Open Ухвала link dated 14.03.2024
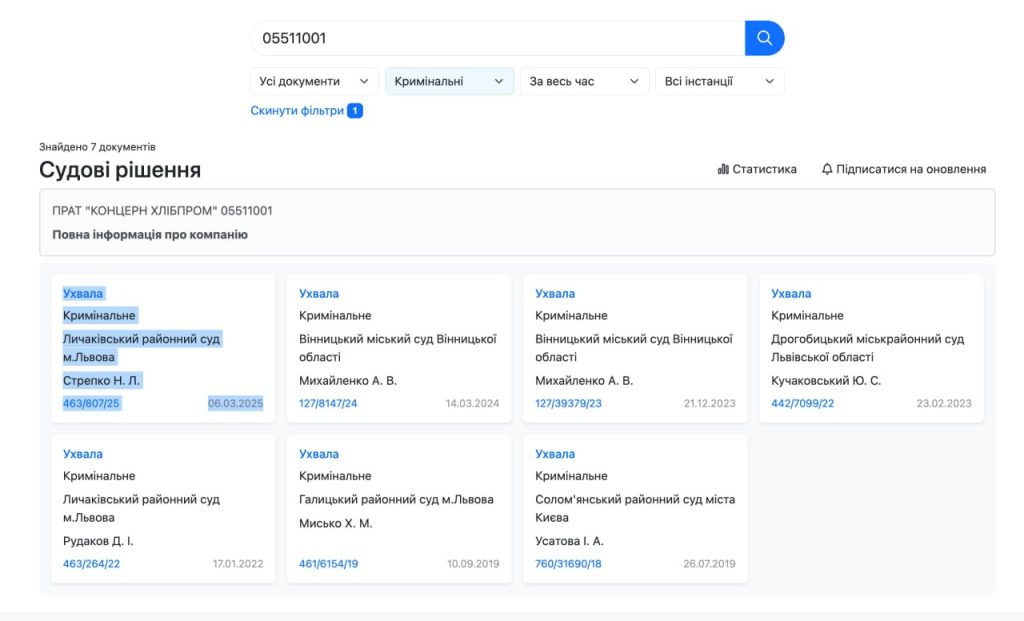Image resolution: width=1024 pixels, height=621 pixels. [x=319, y=294]
